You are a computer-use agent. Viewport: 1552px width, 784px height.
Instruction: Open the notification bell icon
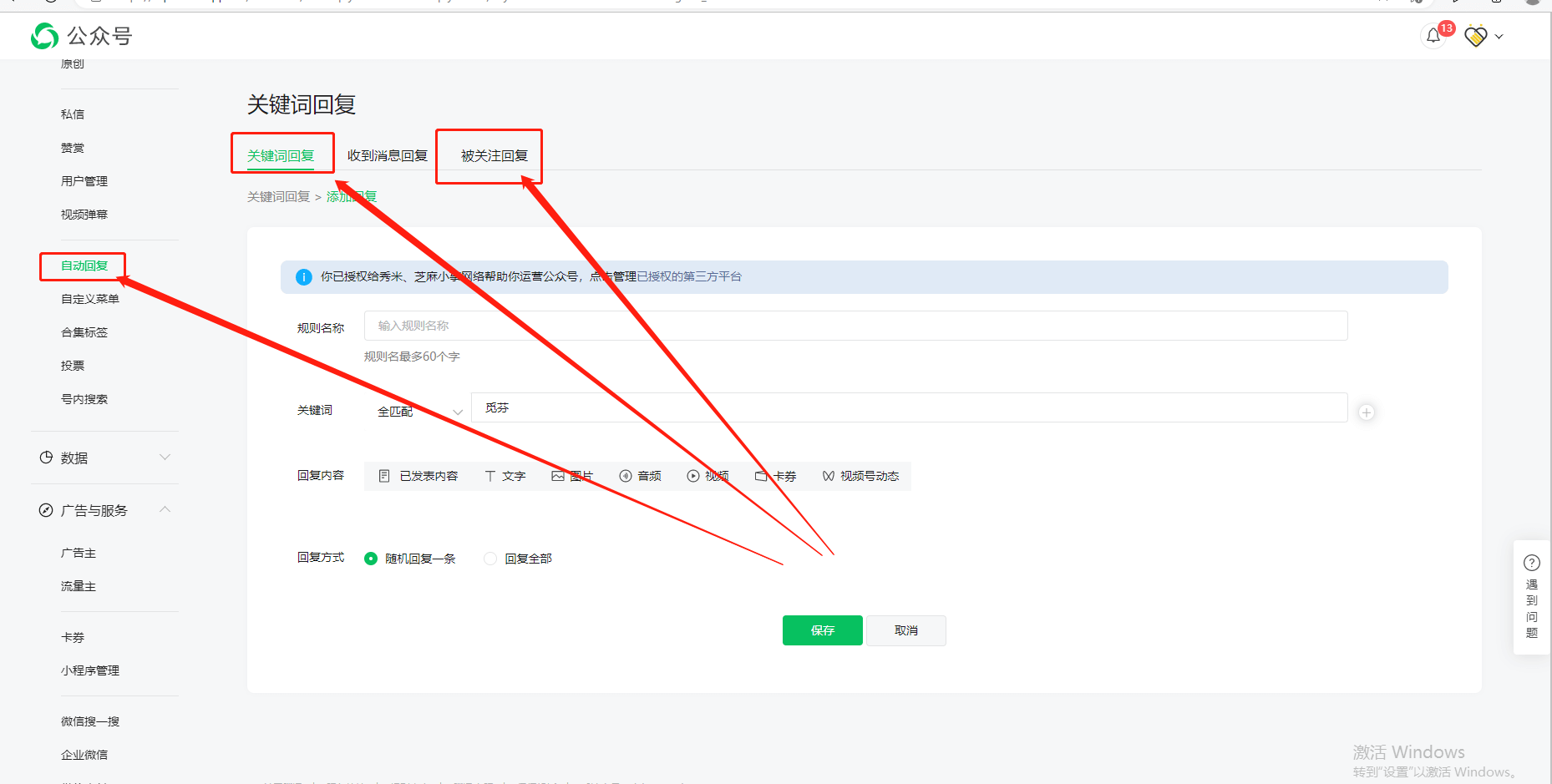click(x=1433, y=36)
